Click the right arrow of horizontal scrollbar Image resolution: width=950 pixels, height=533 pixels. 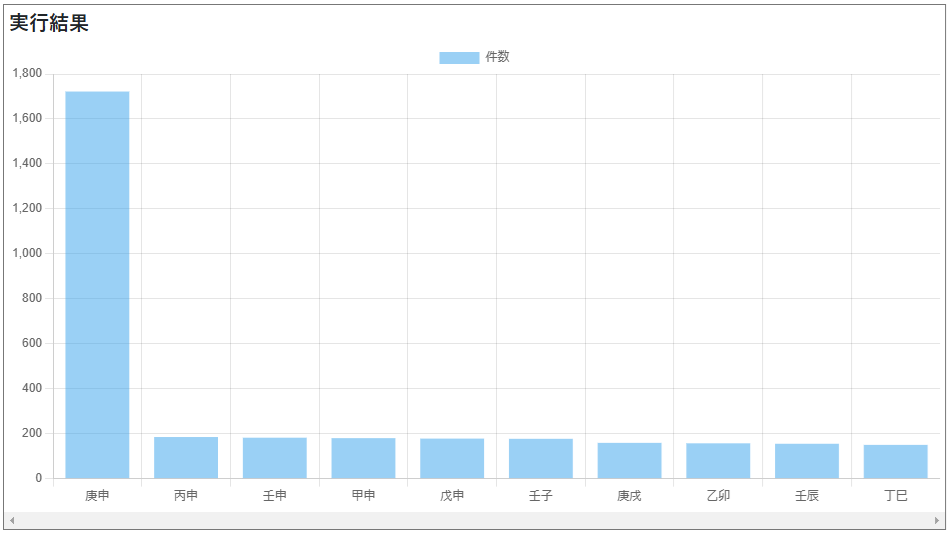[x=937, y=520]
